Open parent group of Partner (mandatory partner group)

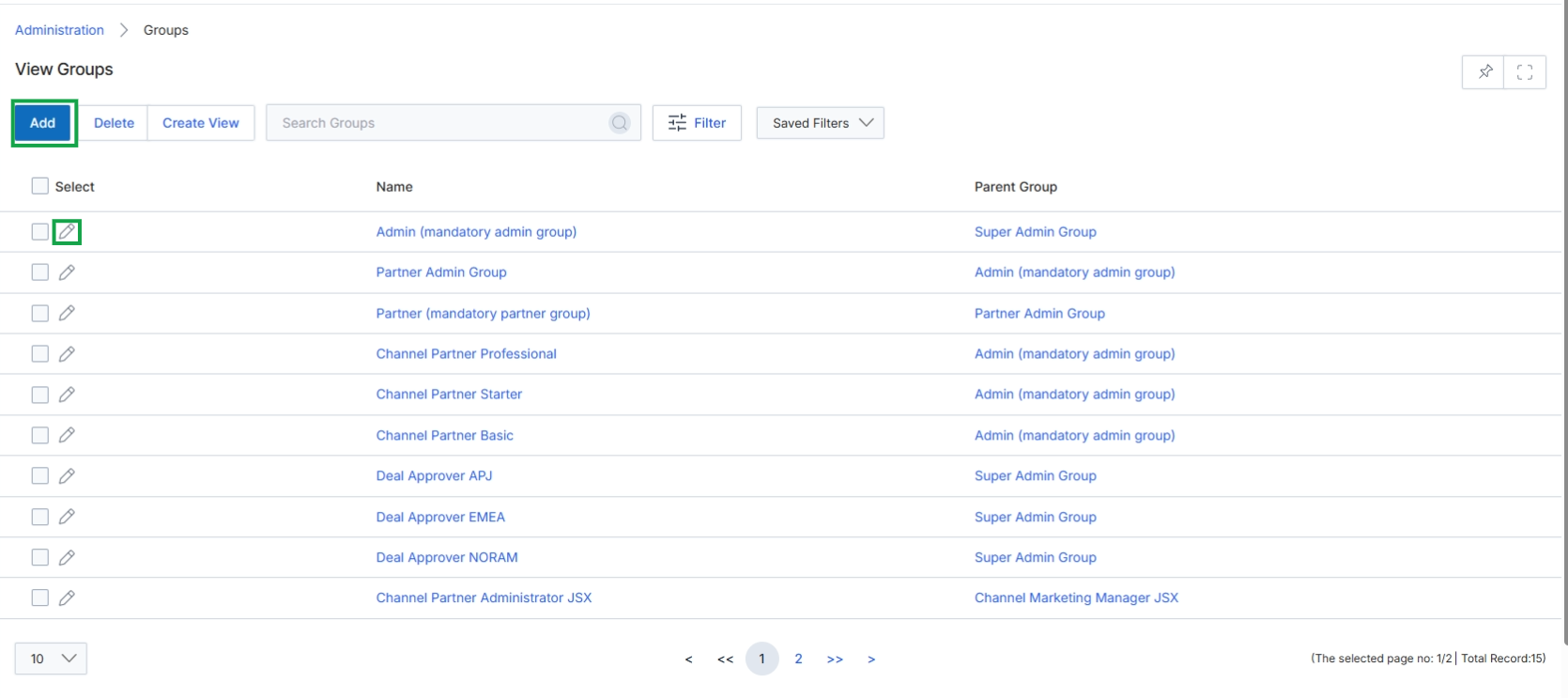coord(1039,314)
